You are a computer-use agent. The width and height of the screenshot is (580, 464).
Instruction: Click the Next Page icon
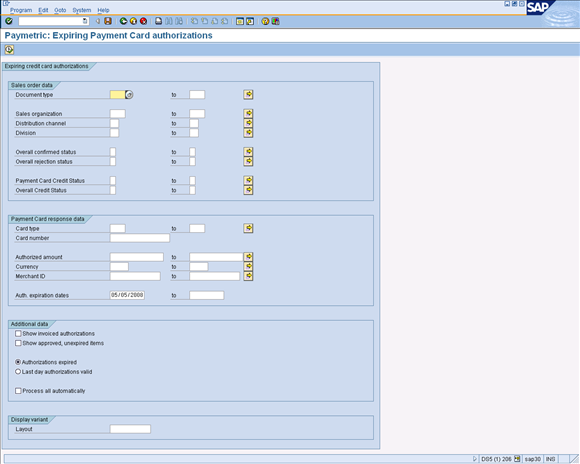coord(214,21)
